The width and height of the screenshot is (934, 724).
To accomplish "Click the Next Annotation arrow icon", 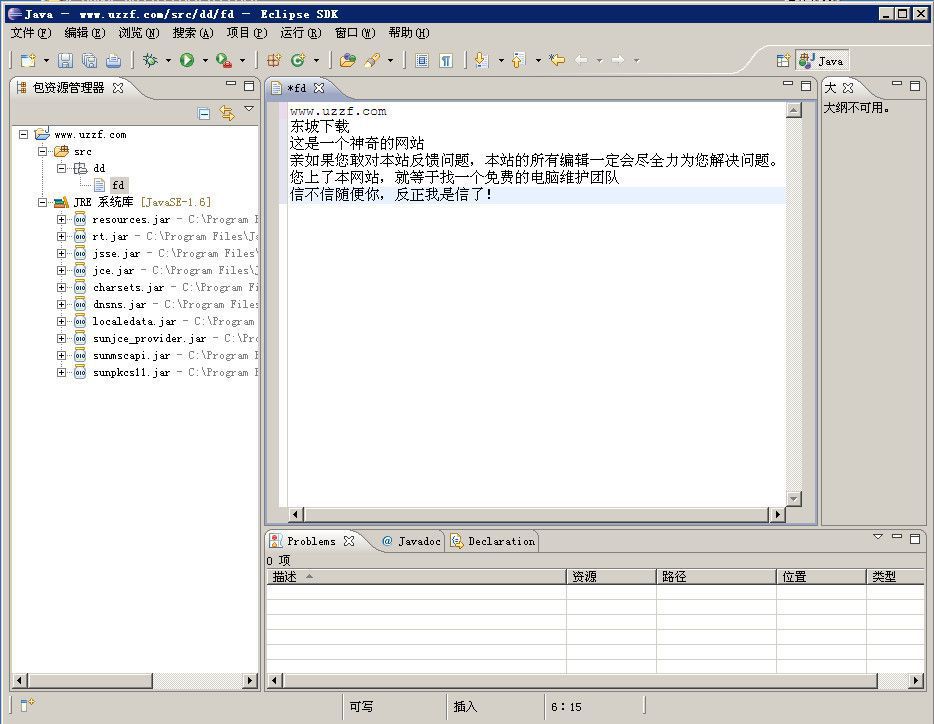I will 481,60.
